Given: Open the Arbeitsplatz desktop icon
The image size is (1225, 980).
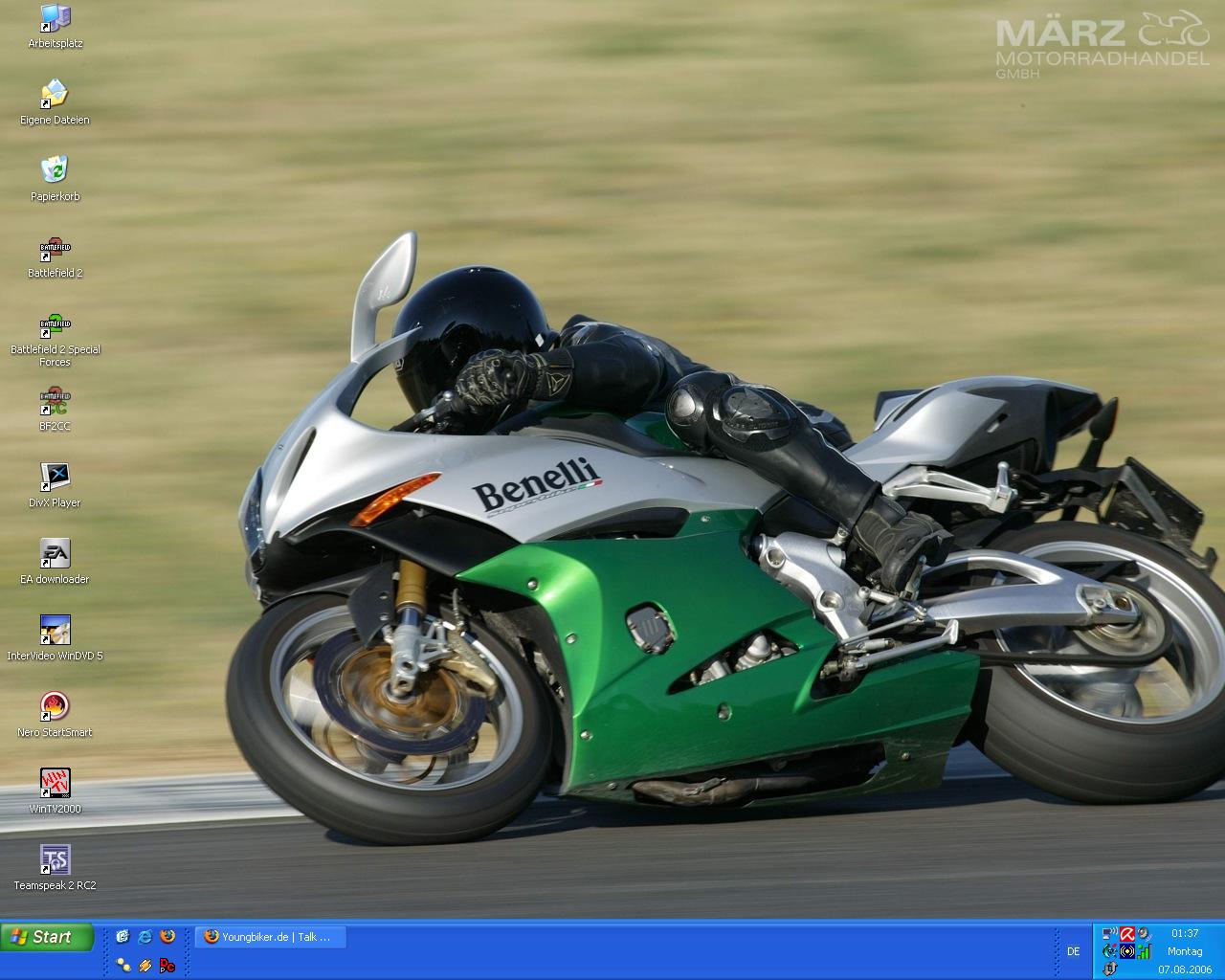Looking at the screenshot, I should pos(56,26).
